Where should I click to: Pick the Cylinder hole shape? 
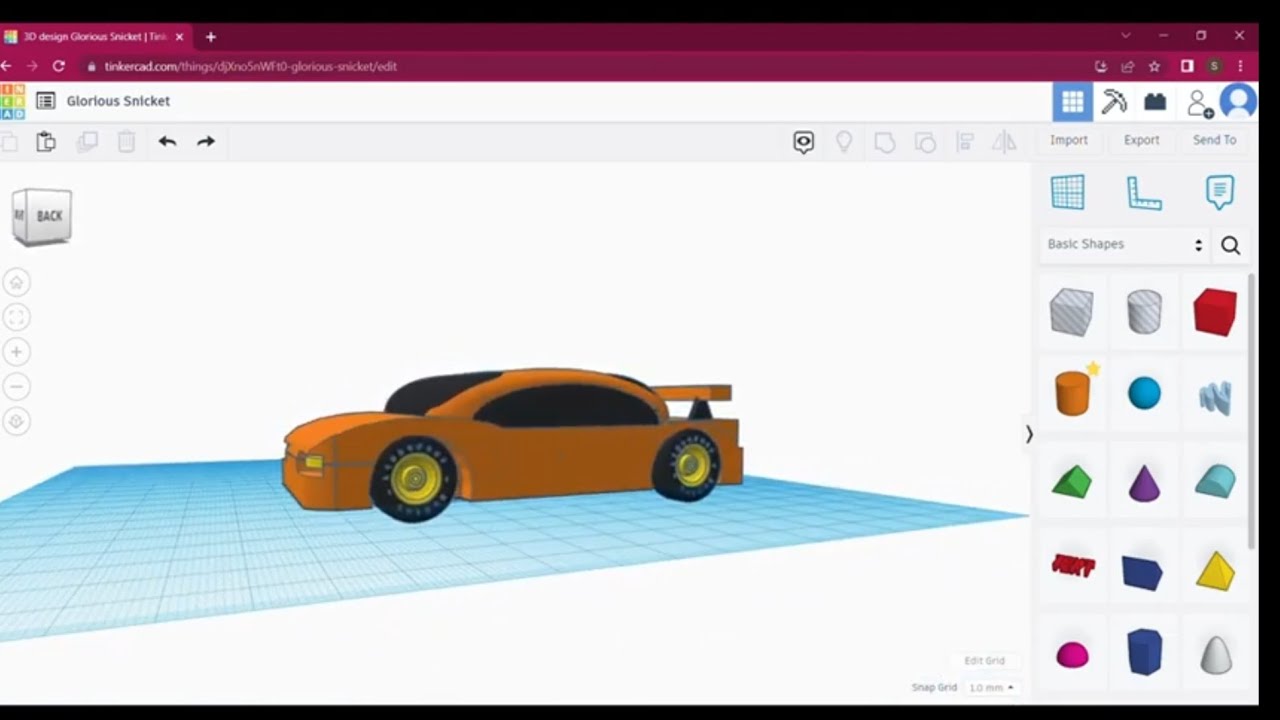pos(1144,312)
